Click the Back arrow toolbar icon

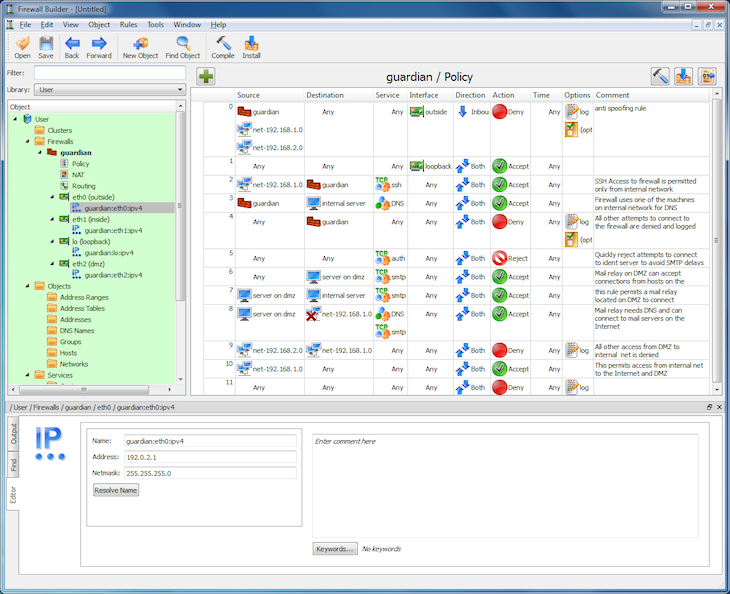tap(72, 46)
